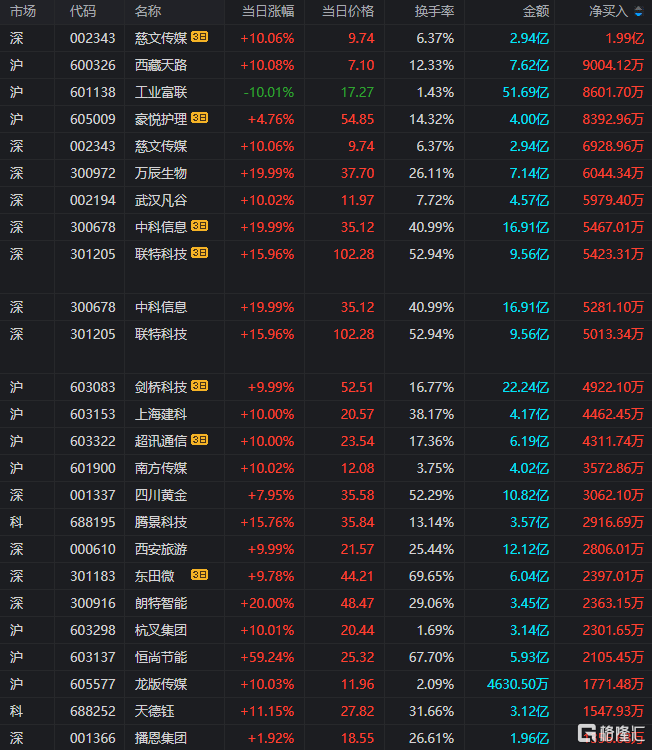Open stock 西藏天路
This screenshot has width=652, height=750.
[x=161, y=65]
